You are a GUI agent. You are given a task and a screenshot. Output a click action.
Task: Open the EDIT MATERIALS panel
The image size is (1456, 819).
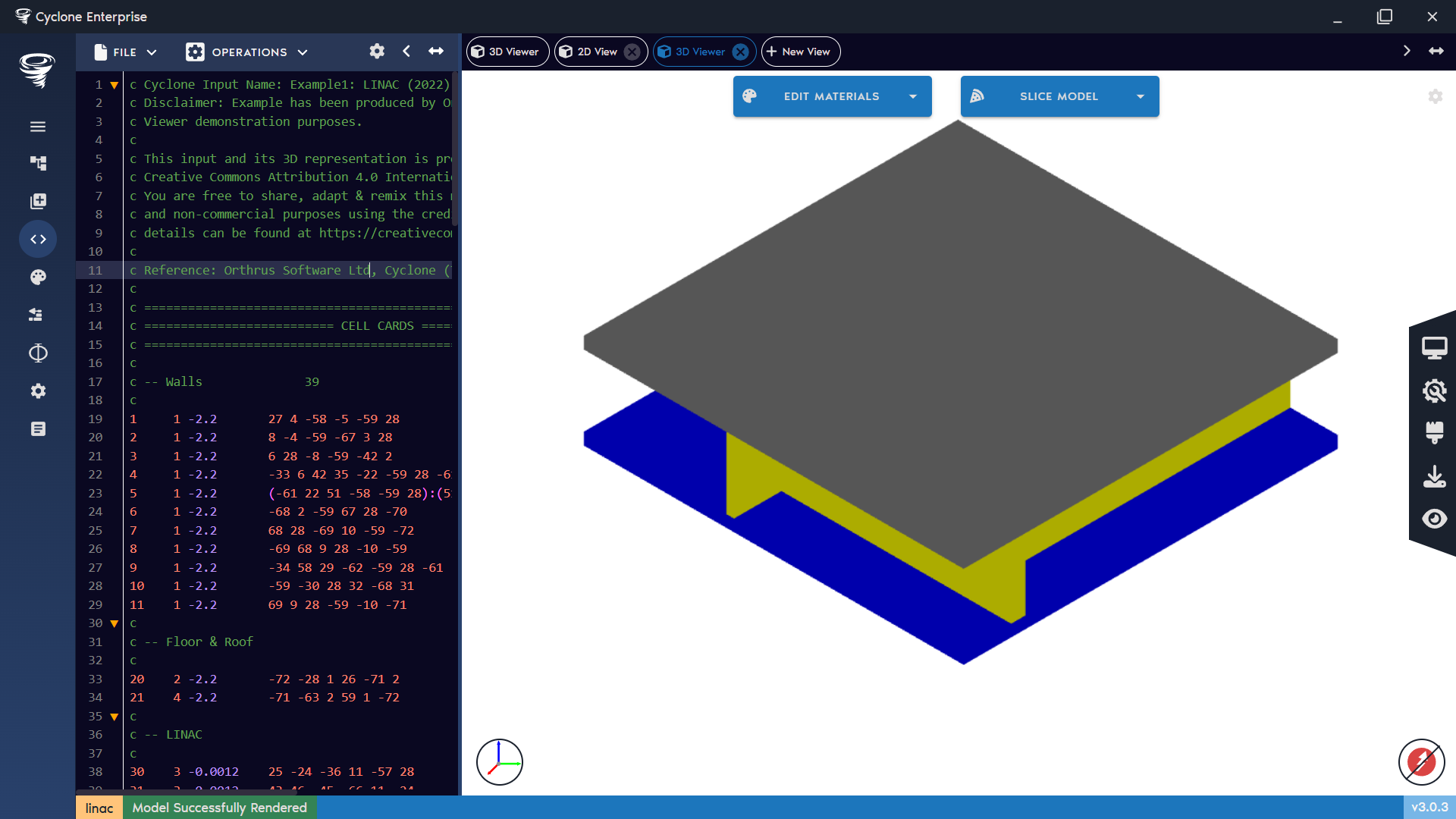pyautogui.click(x=831, y=96)
